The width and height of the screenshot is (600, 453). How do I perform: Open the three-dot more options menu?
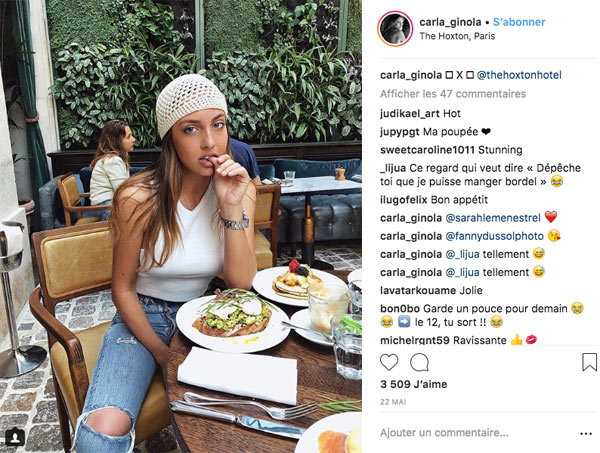coord(586,433)
